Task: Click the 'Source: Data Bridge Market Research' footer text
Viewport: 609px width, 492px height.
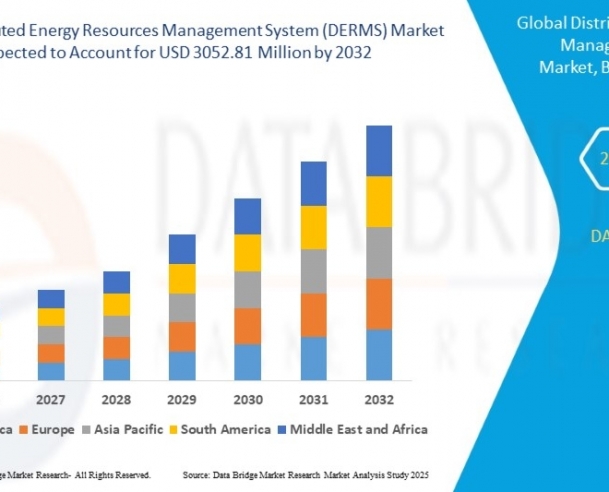Action: click(252, 475)
